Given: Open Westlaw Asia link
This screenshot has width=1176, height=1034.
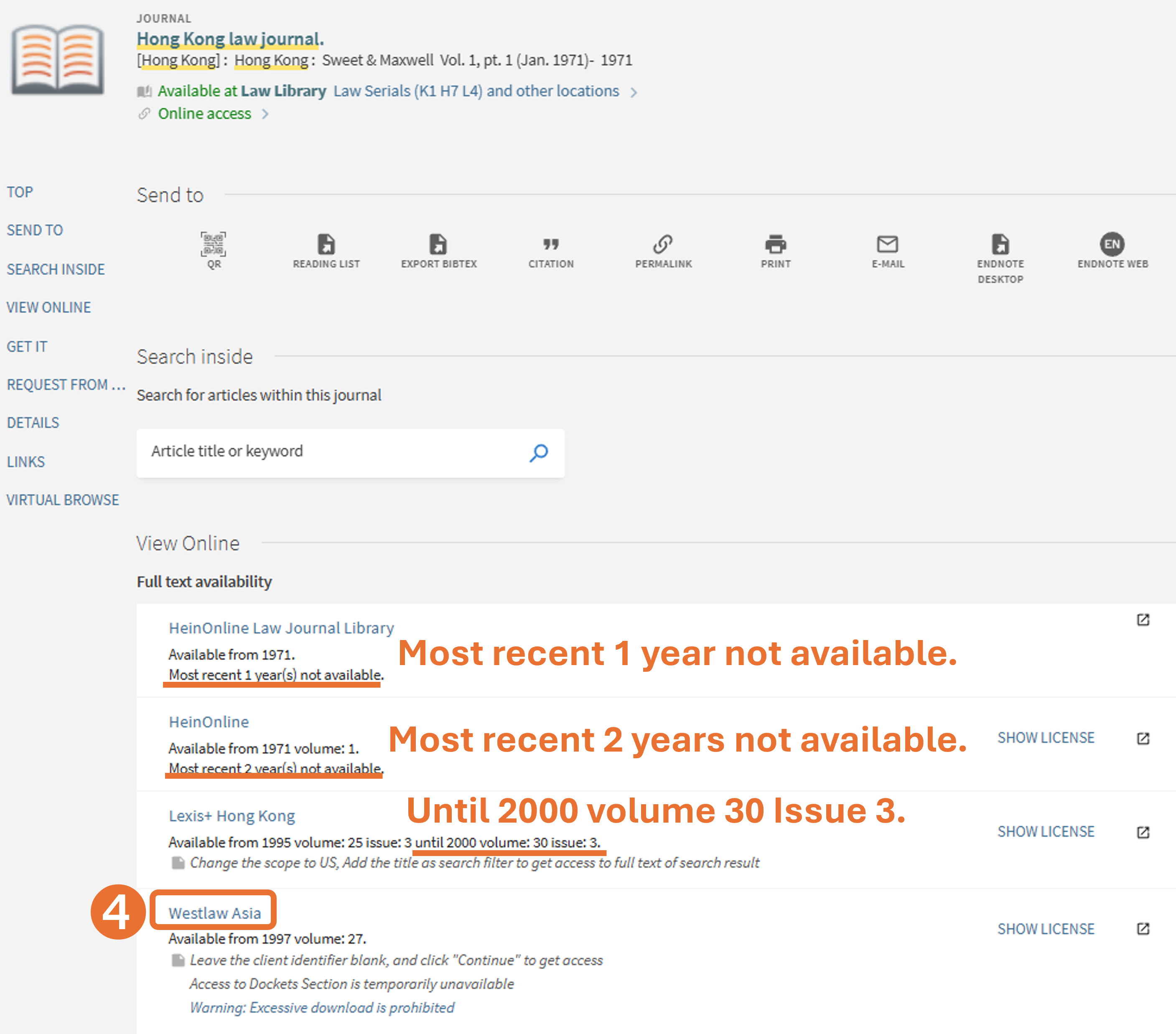Looking at the screenshot, I should pyautogui.click(x=214, y=913).
